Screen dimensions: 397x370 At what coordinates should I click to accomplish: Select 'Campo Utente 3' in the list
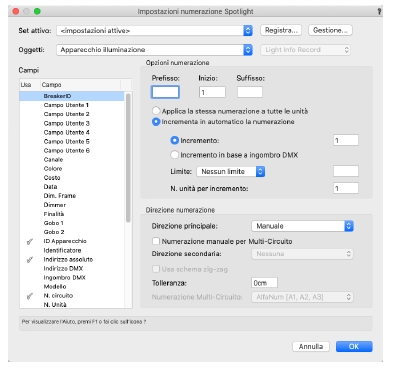(72, 123)
